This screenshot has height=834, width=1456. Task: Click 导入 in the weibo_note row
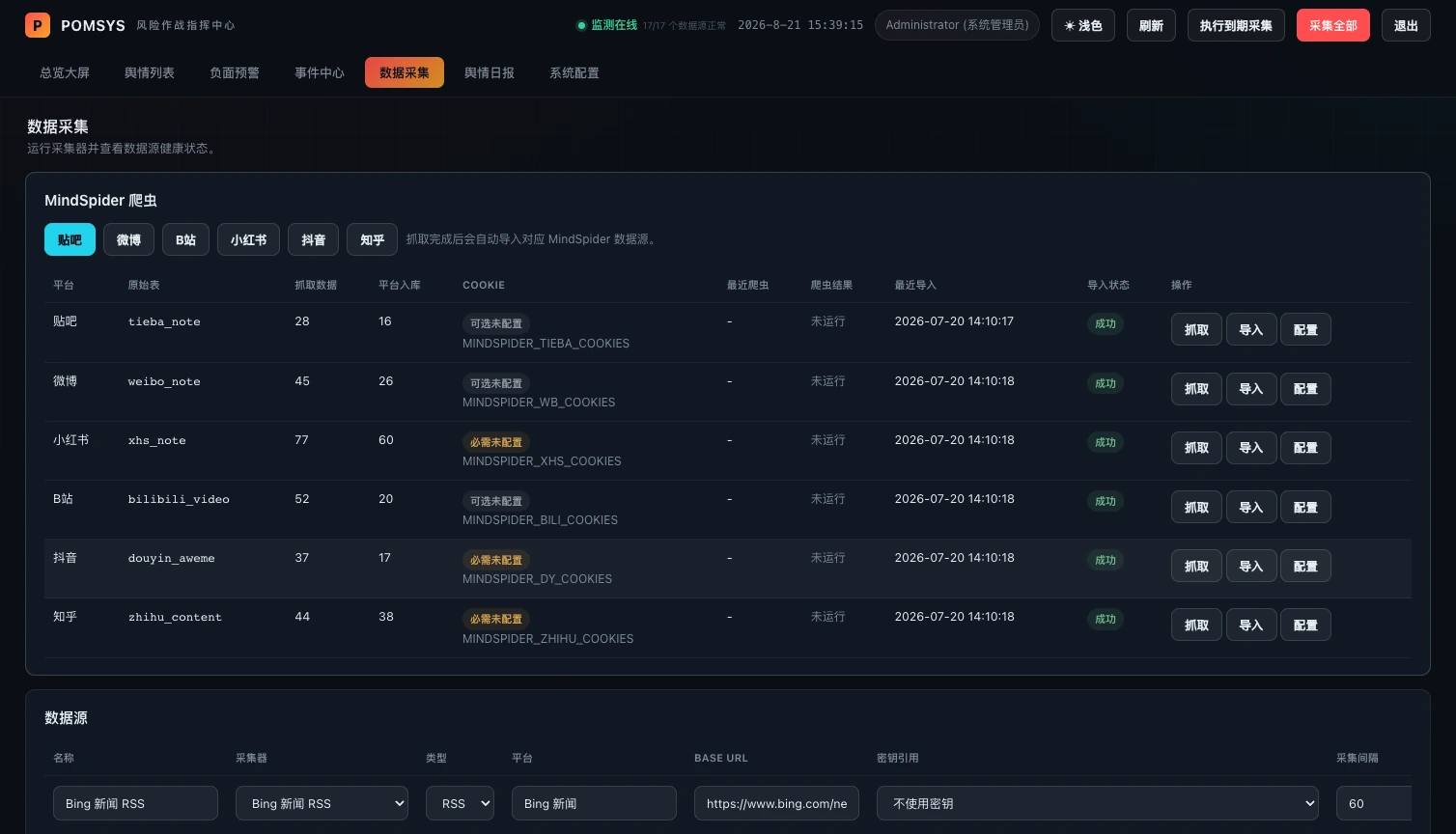coord(1251,388)
